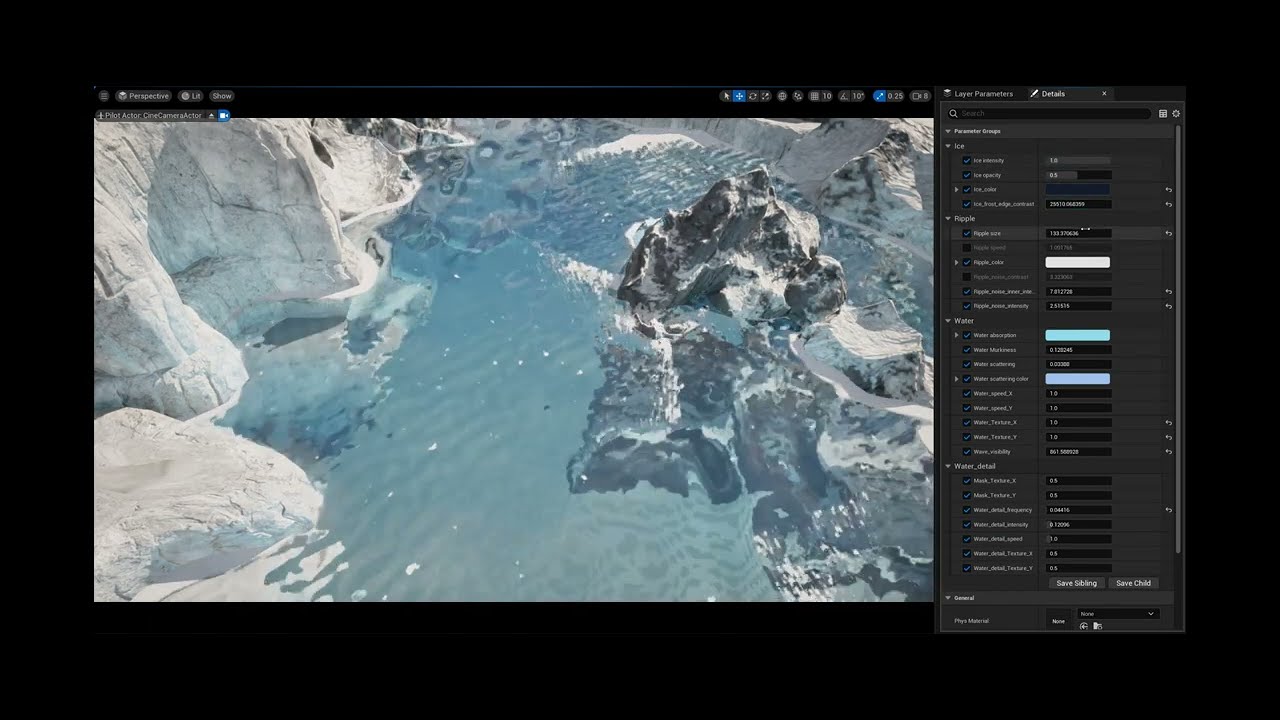Open the Perspective view mode menu
Image resolution: width=1280 pixels, height=720 pixels.
click(x=143, y=96)
